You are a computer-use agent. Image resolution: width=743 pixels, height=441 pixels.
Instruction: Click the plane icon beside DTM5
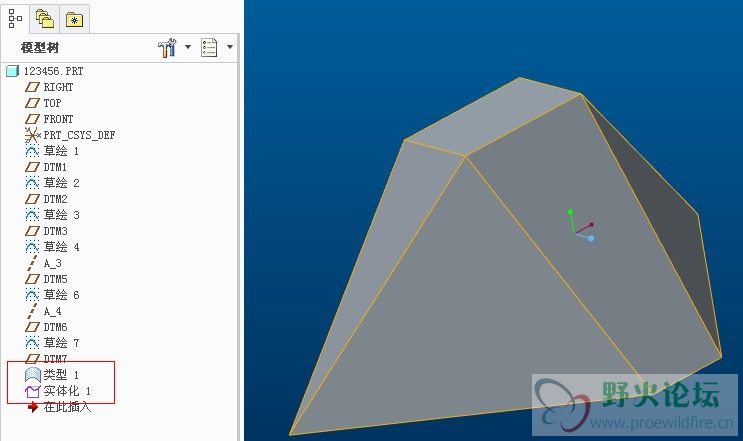click(x=32, y=279)
